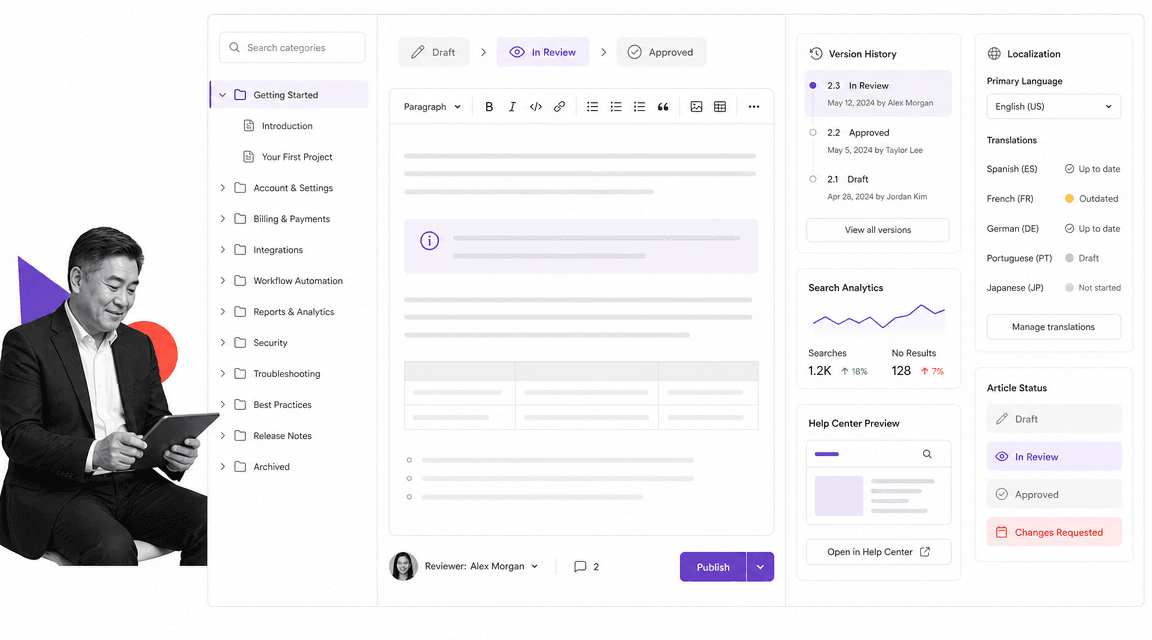Select version 2.3 In Review radio marker
The image size is (1152, 640).
pyautogui.click(x=813, y=85)
